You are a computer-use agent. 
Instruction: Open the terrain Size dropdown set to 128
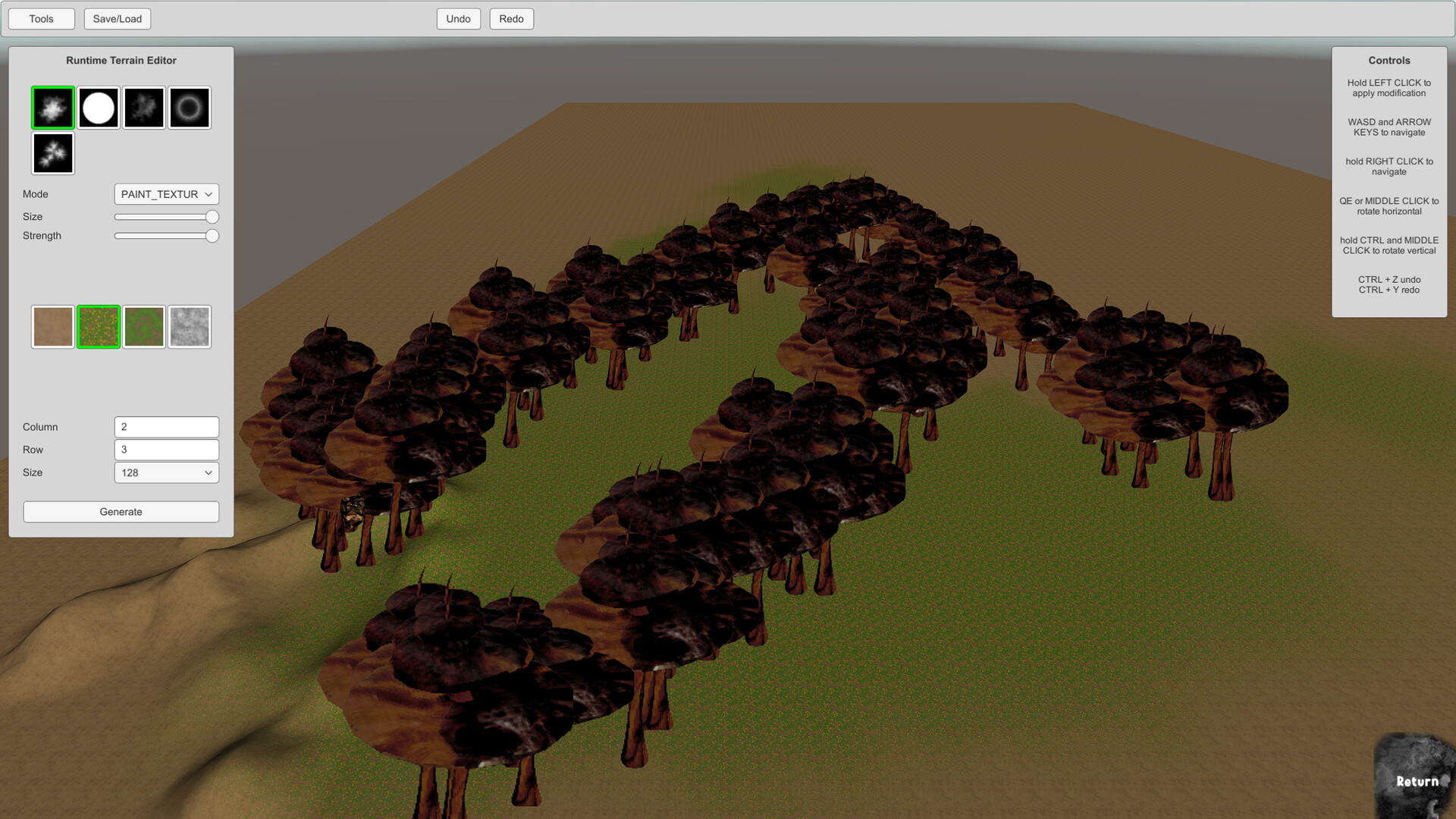coord(166,472)
